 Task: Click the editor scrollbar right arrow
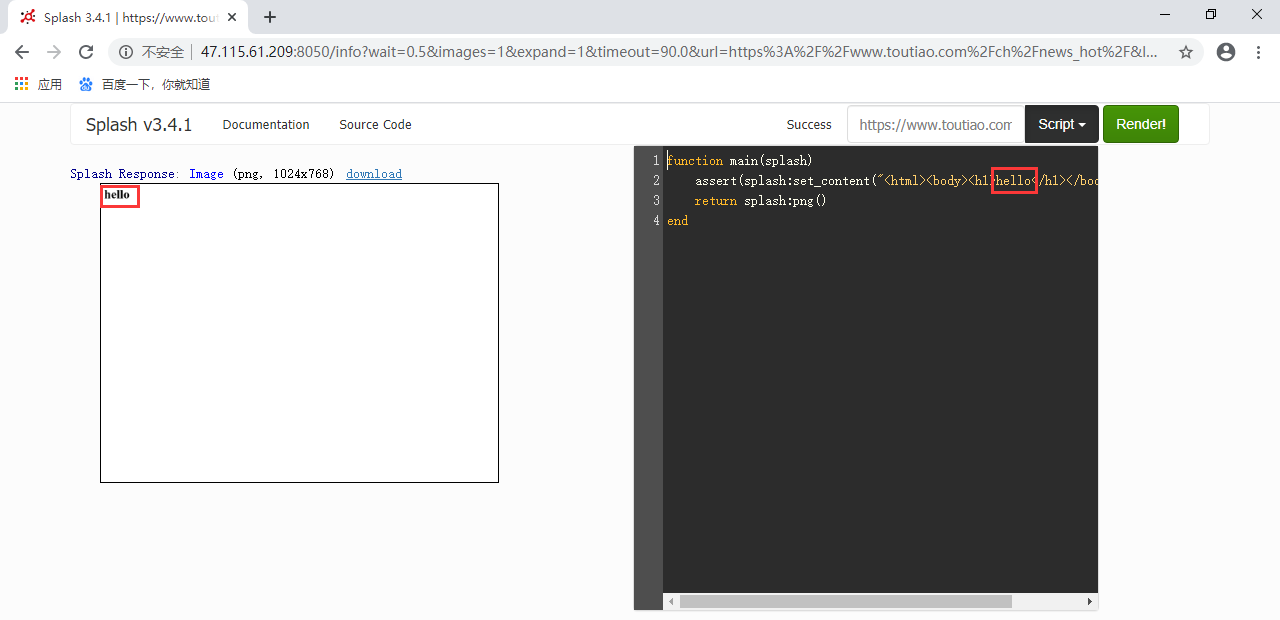1090,602
